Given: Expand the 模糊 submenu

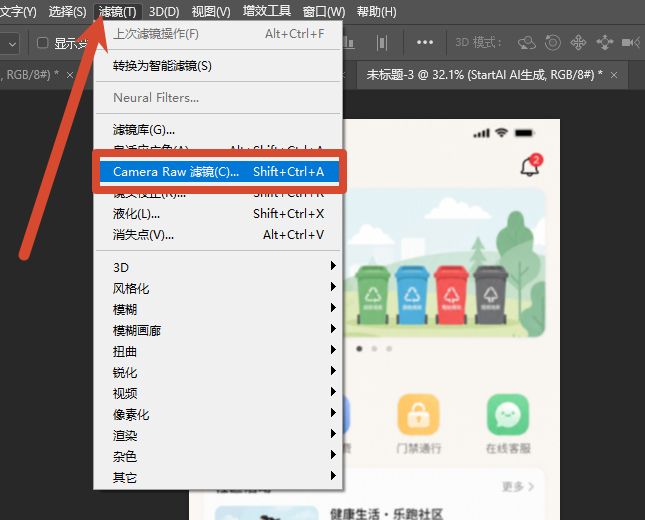Looking at the screenshot, I should pos(218,309).
